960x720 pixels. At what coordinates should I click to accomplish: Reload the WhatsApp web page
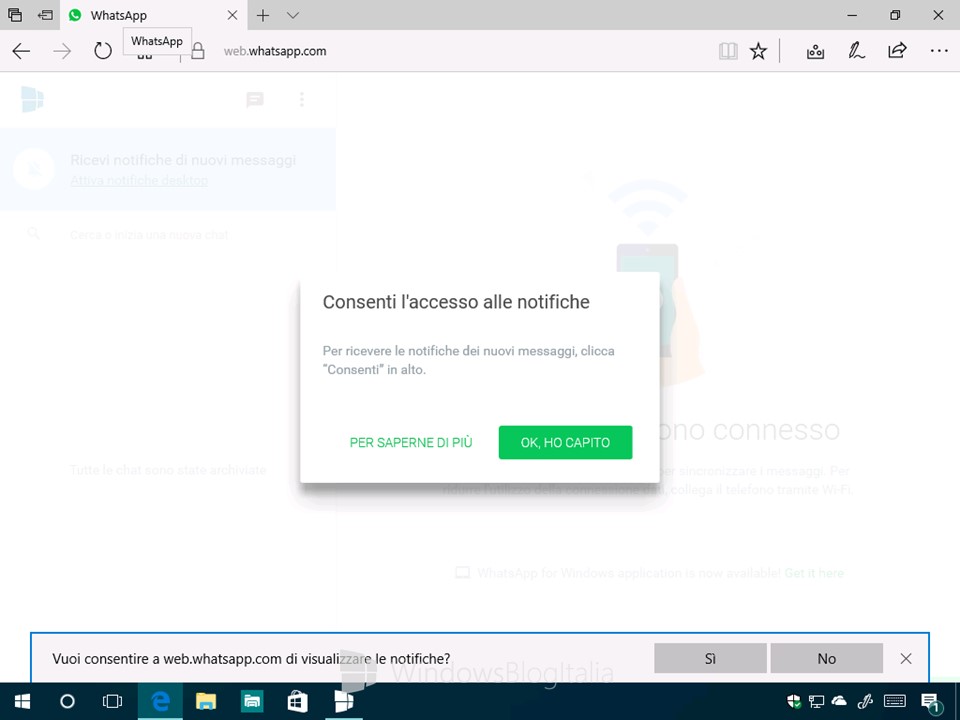click(103, 51)
